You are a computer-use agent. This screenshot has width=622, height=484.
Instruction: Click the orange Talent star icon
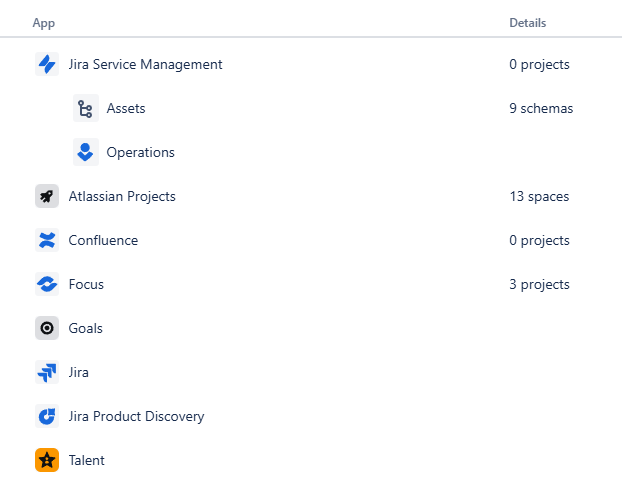tap(47, 460)
